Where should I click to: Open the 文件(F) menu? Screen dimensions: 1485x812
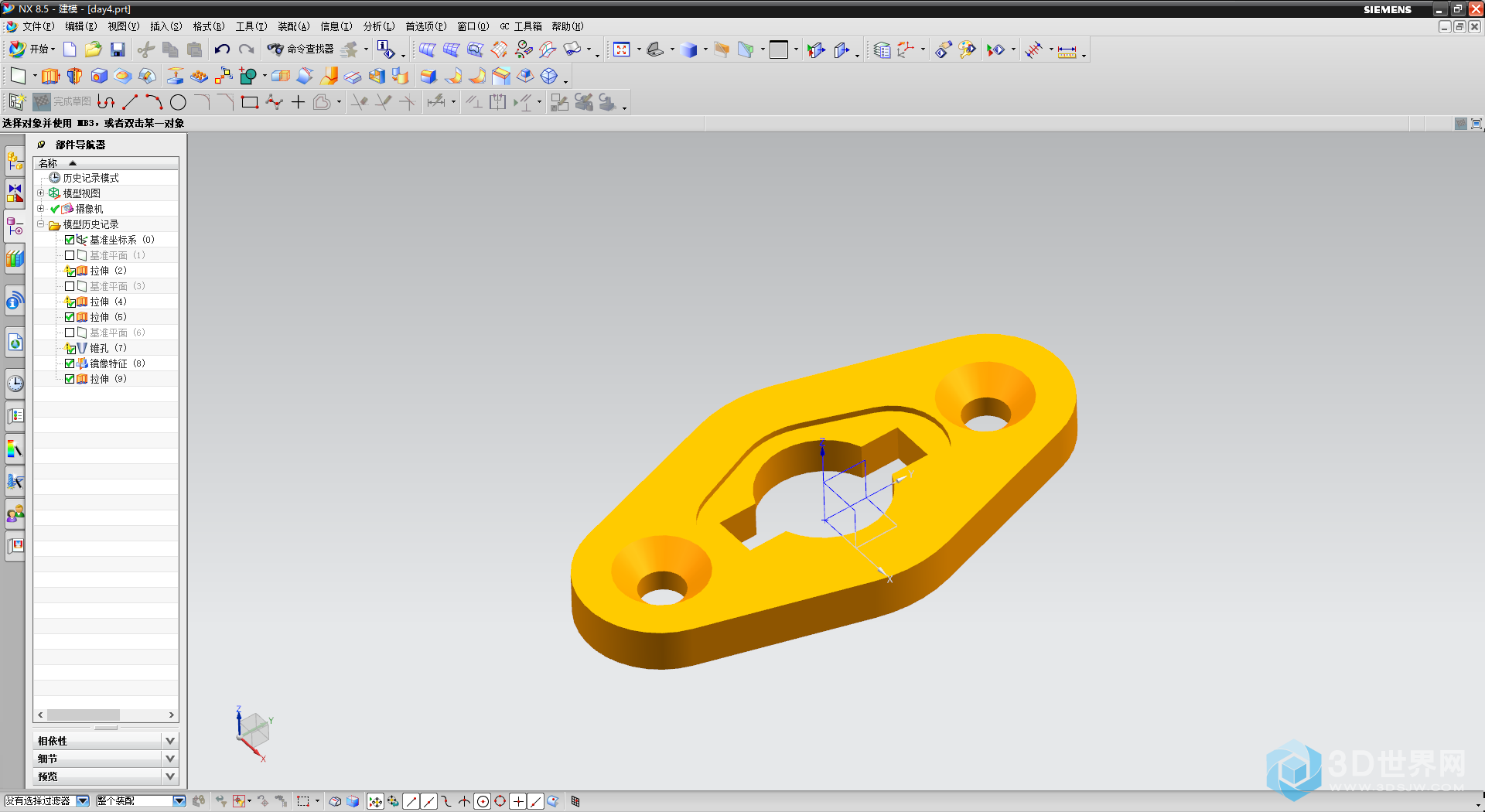38,26
